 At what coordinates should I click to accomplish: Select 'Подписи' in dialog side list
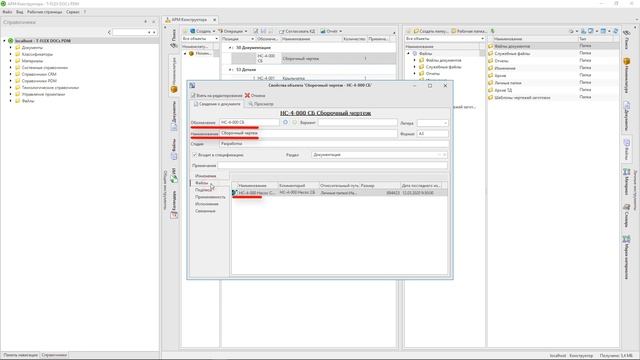(203, 190)
